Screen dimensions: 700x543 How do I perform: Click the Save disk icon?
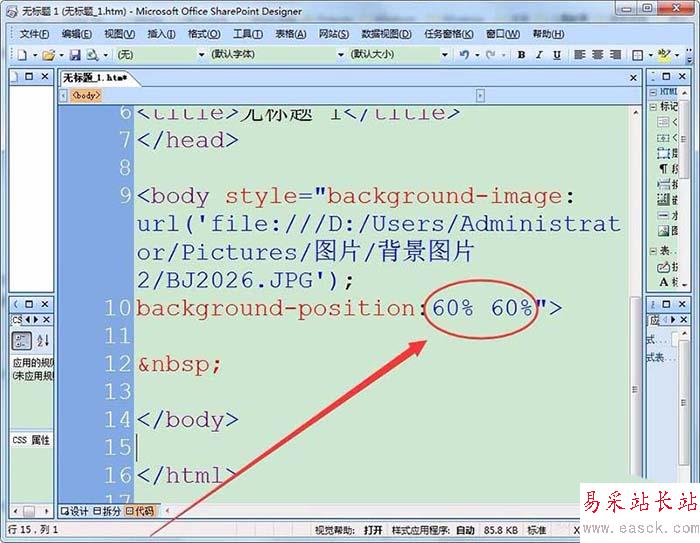click(75, 55)
